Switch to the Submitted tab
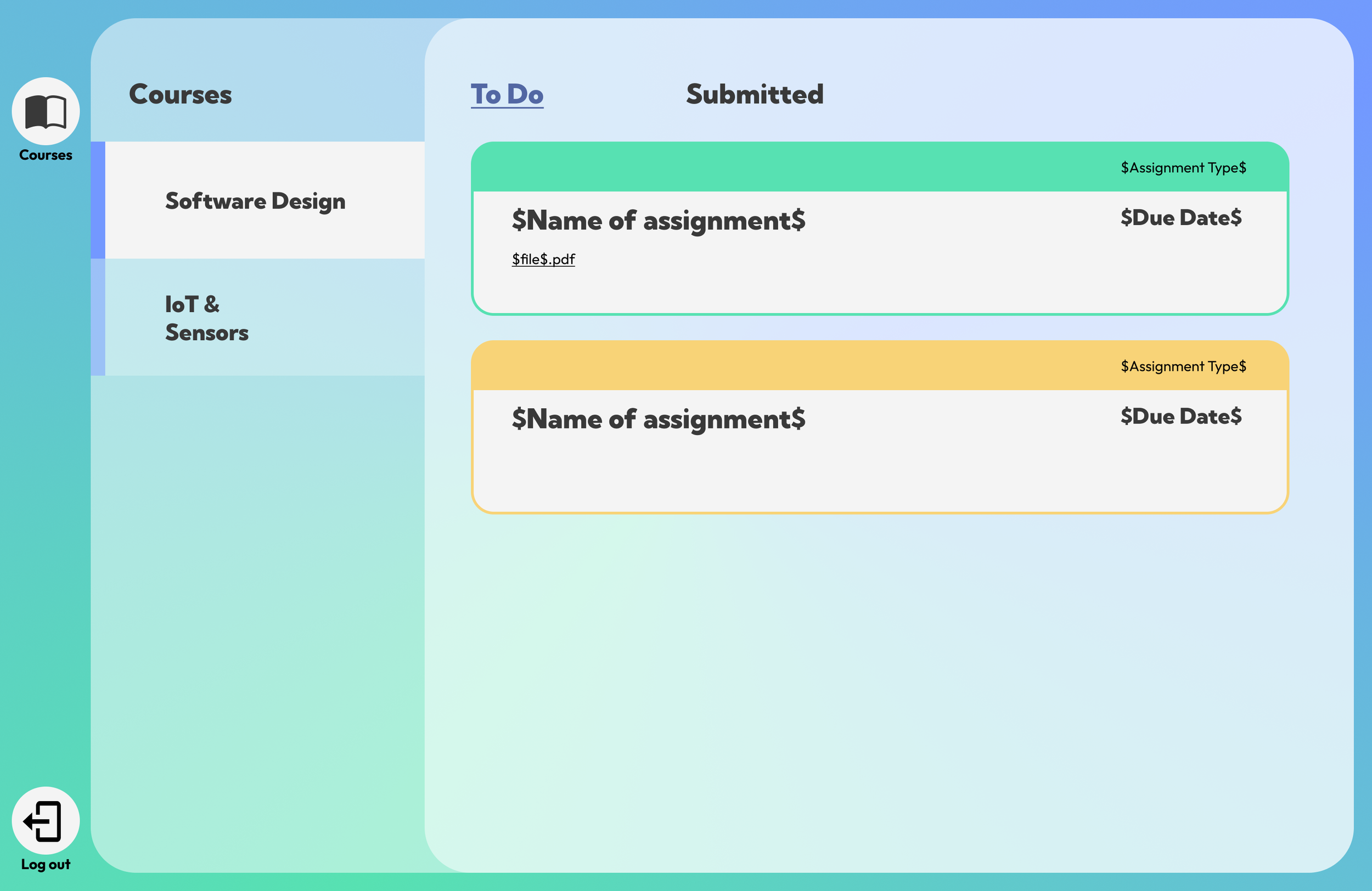The width and height of the screenshot is (1372, 891). point(754,94)
